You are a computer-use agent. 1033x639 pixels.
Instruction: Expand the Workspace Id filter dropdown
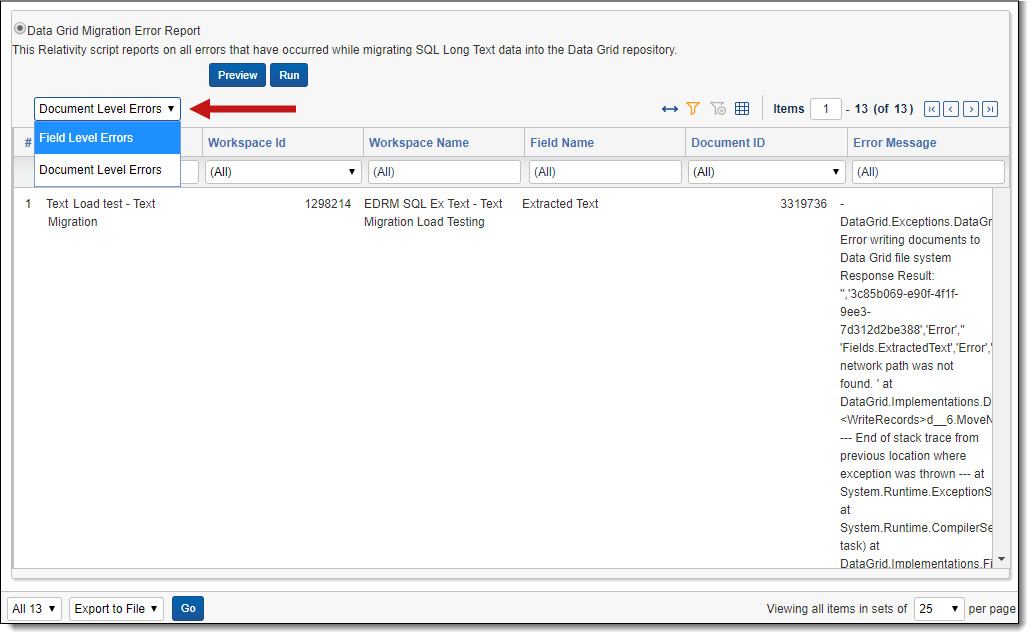(283, 172)
